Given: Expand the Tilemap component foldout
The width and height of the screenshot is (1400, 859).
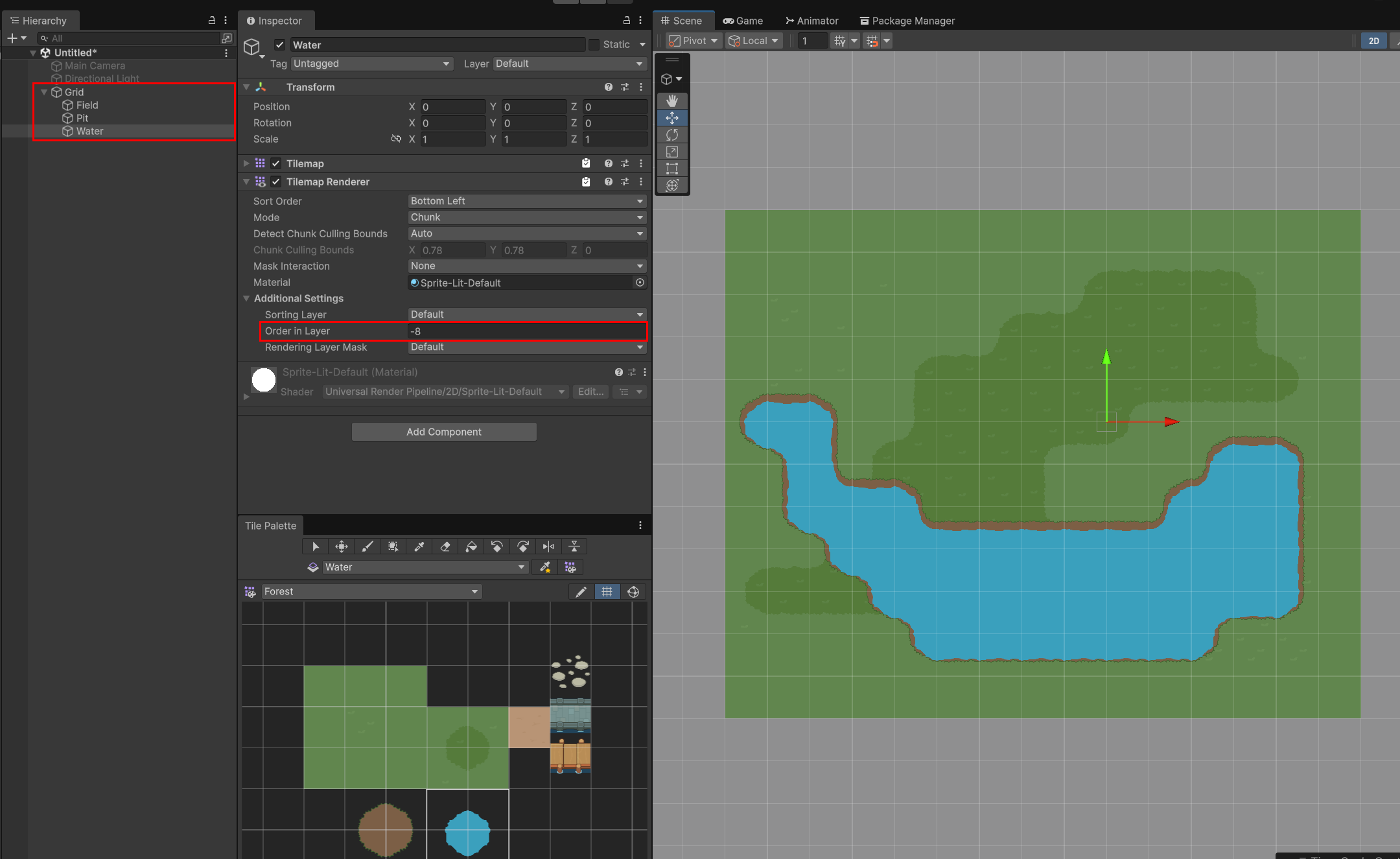Looking at the screenshot, I should pyautogui.click(x=246, y=163).
